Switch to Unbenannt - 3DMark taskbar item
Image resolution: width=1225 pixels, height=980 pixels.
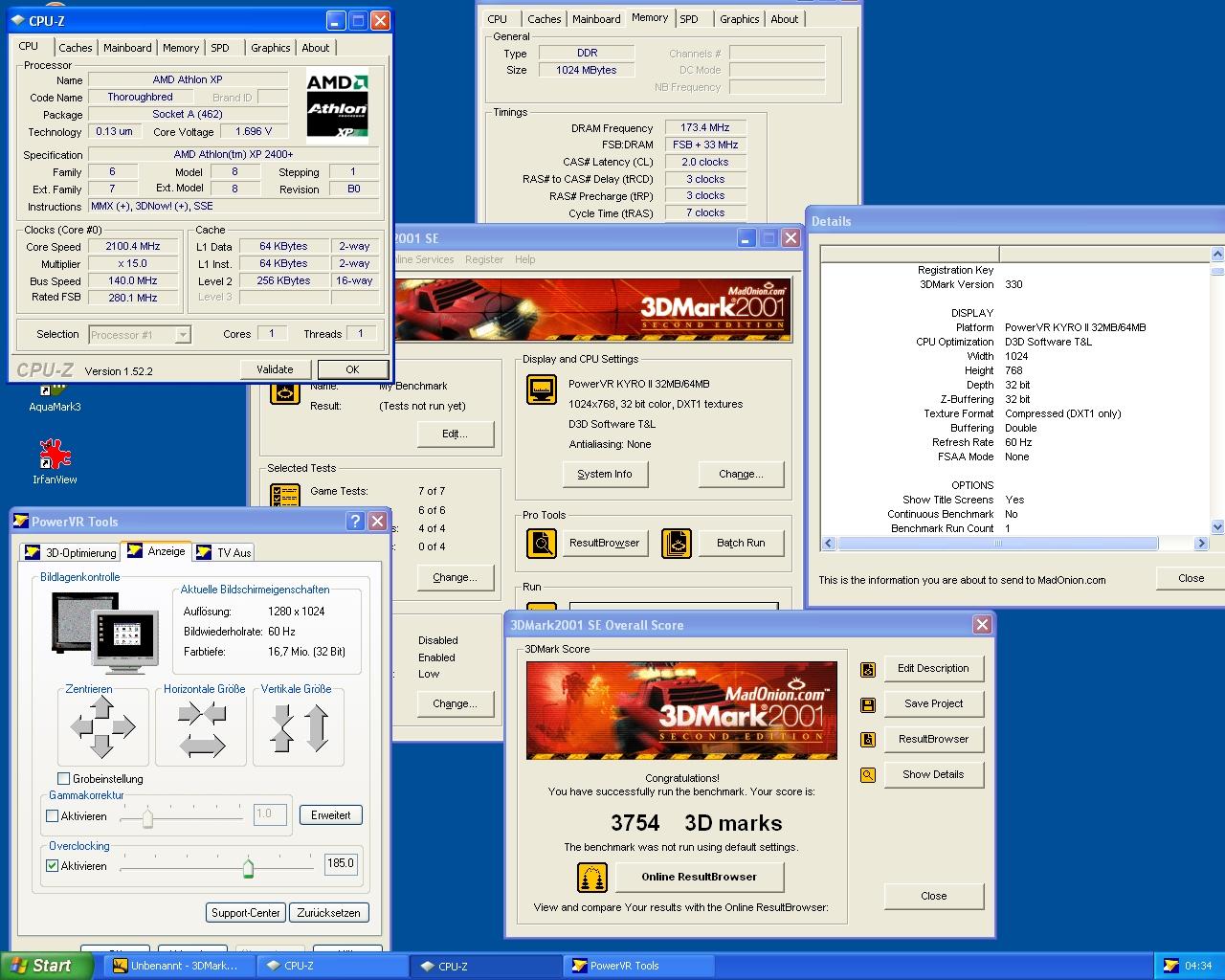[177, 966]
